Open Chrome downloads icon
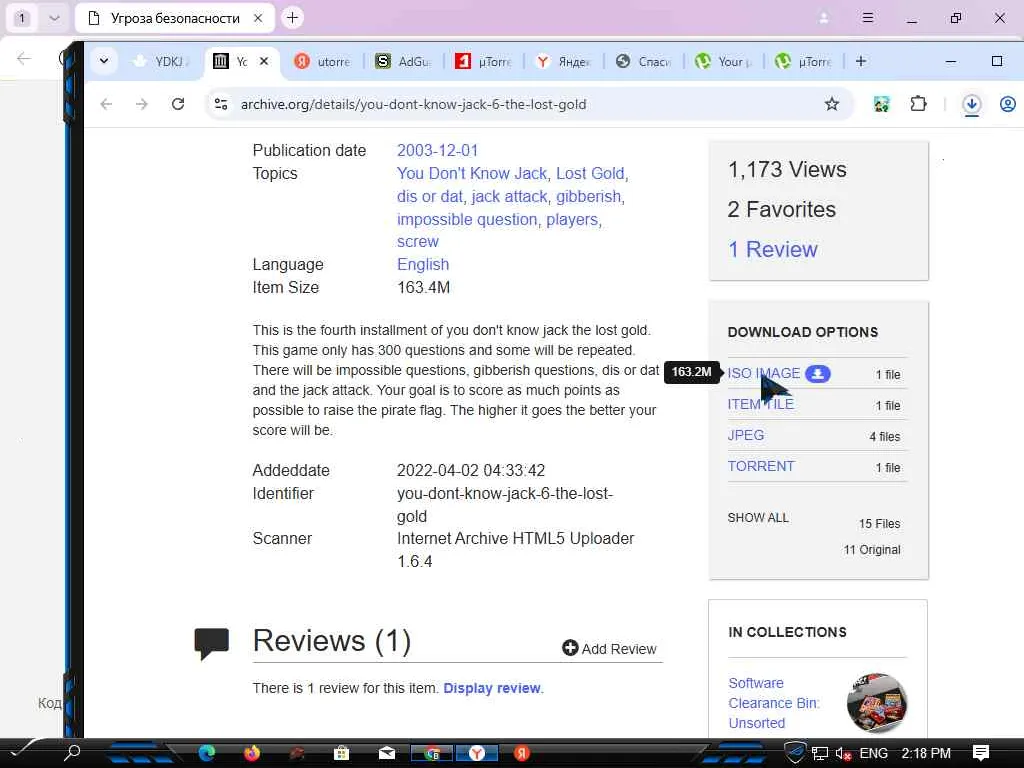 (971, 104)
